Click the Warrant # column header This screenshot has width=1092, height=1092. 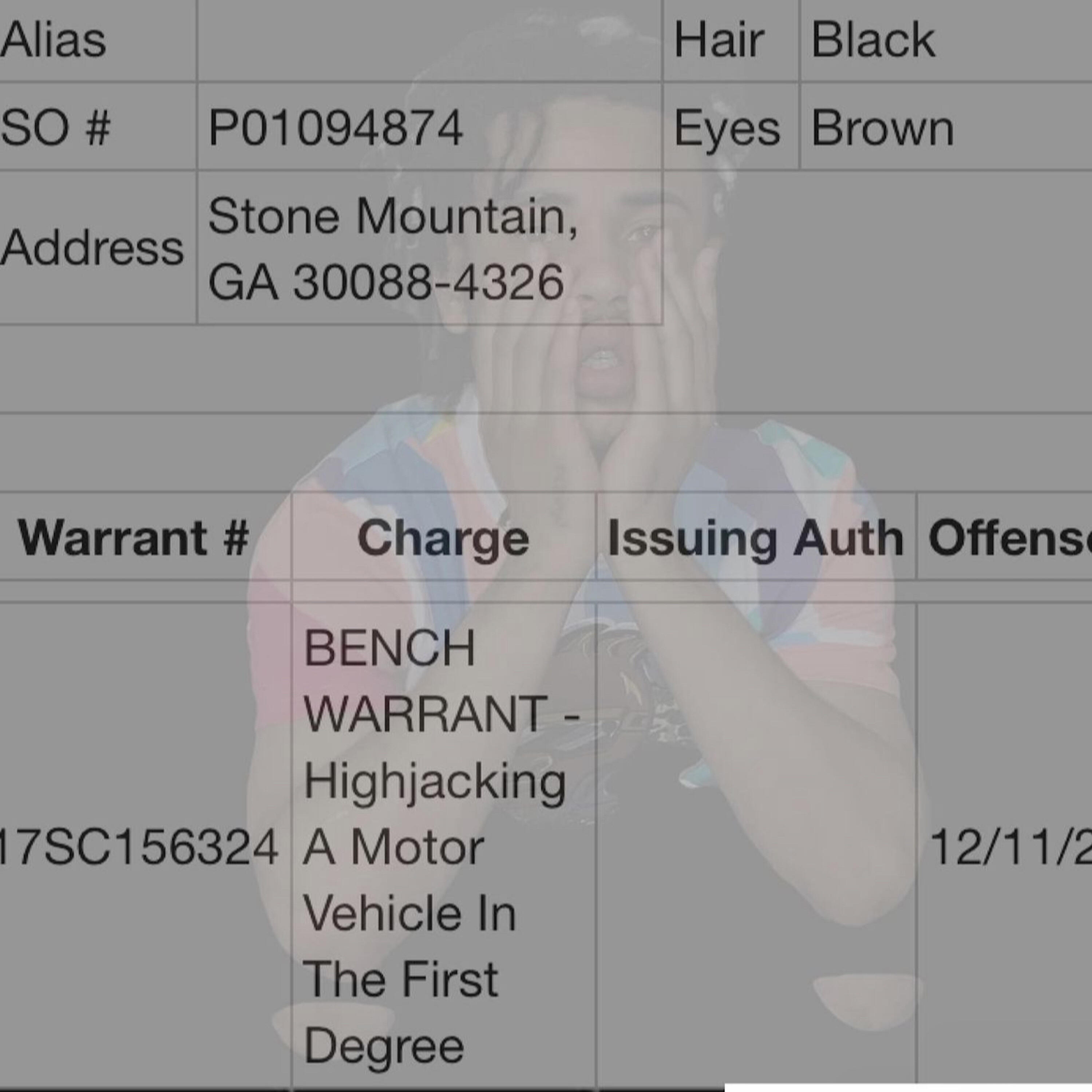point(133,537)
